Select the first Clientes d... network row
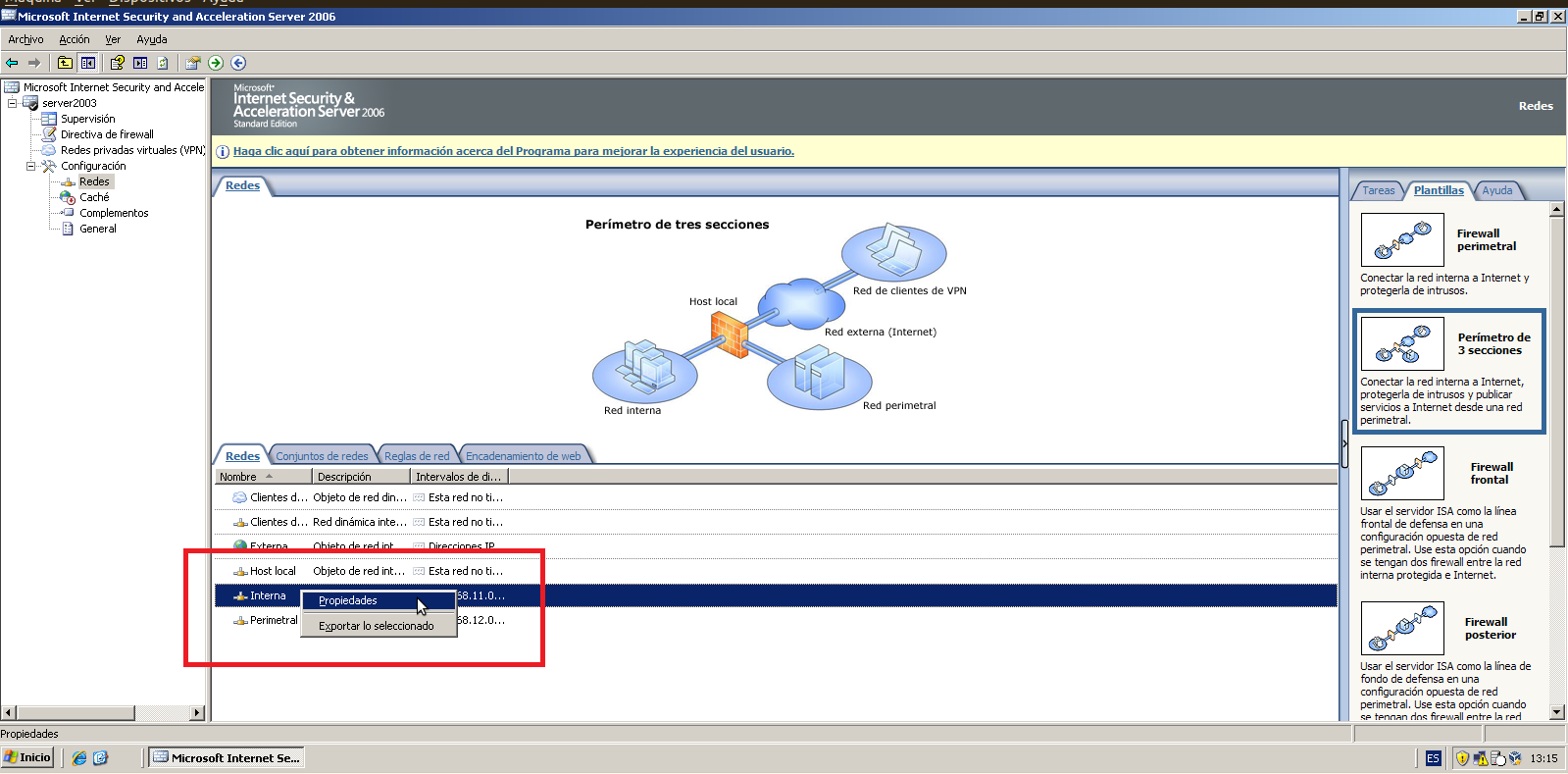Image resolution: width=1568 pixels, height=774 pixels. (776, 497)
